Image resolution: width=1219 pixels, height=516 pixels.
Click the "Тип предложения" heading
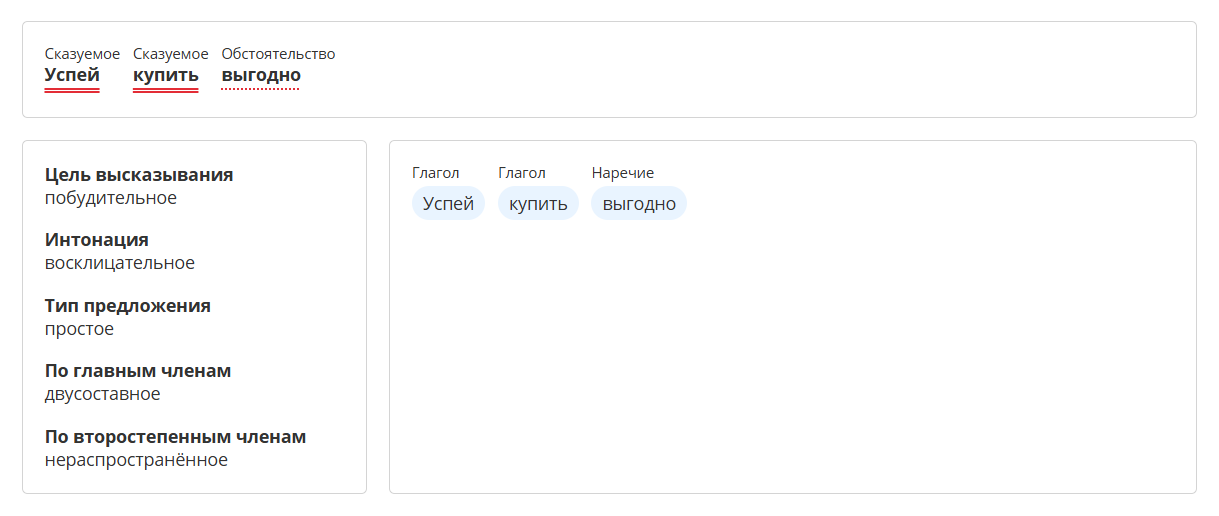(x=128, y=306)
